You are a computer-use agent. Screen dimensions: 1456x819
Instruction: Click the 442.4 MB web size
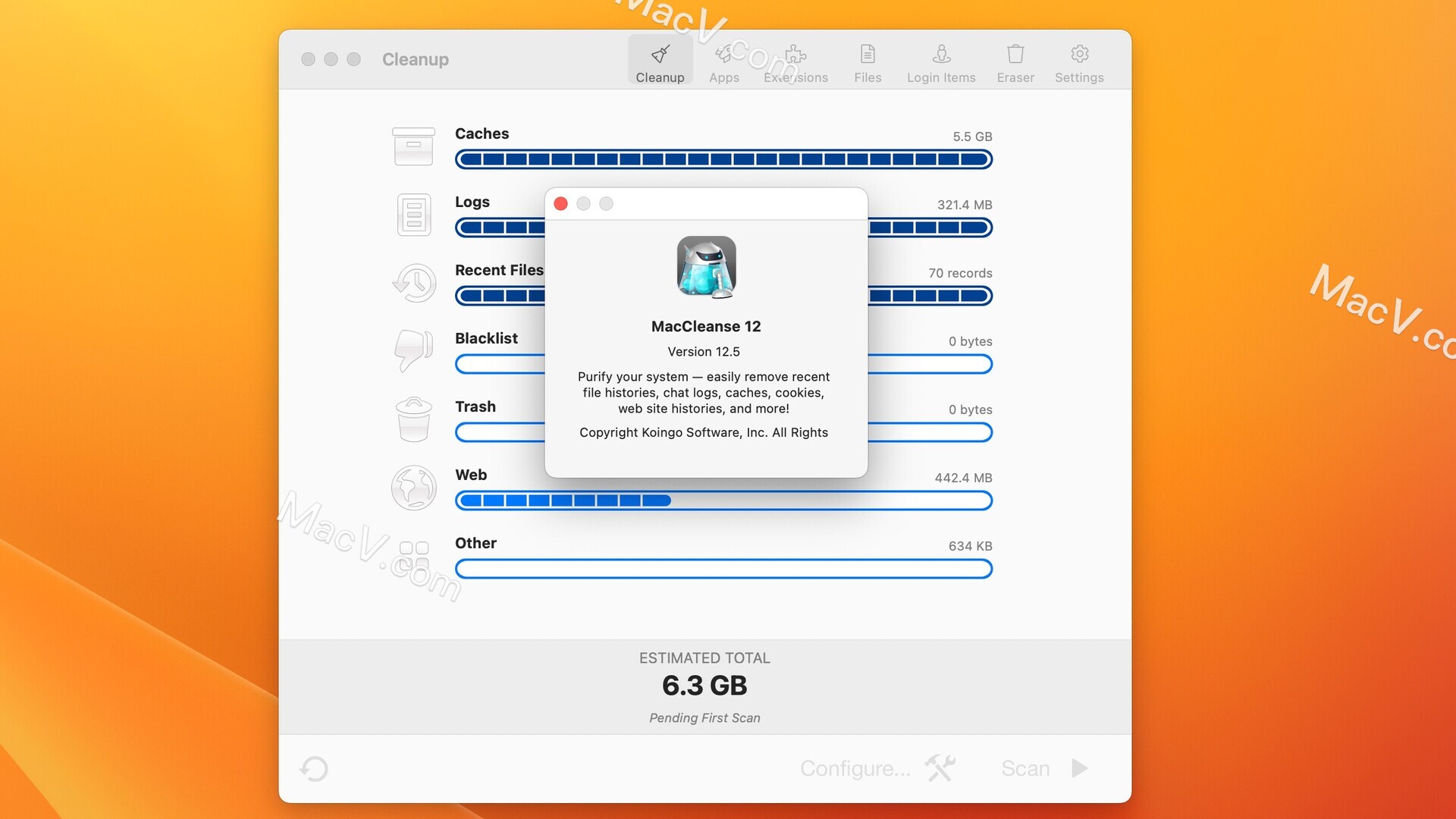click(x=963, y=478)
